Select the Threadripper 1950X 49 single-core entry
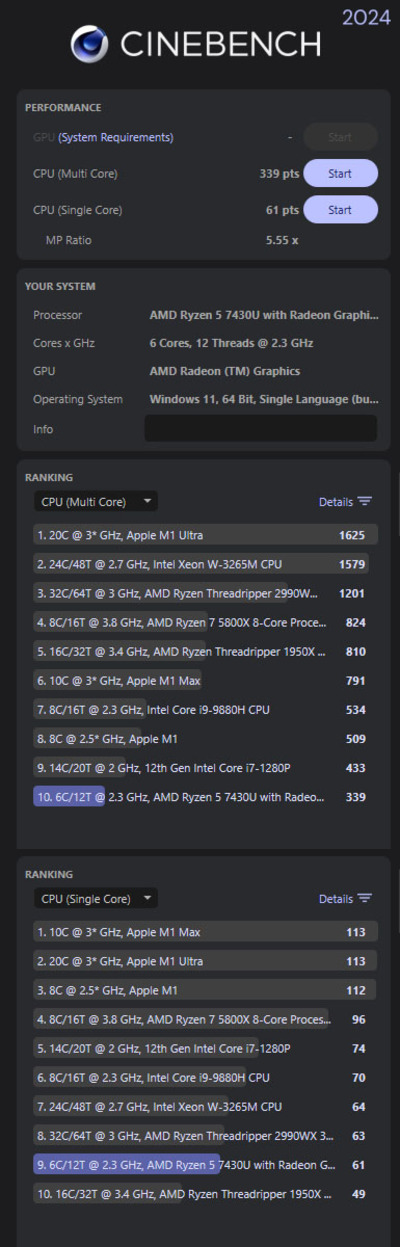 tap(205, 1194)
